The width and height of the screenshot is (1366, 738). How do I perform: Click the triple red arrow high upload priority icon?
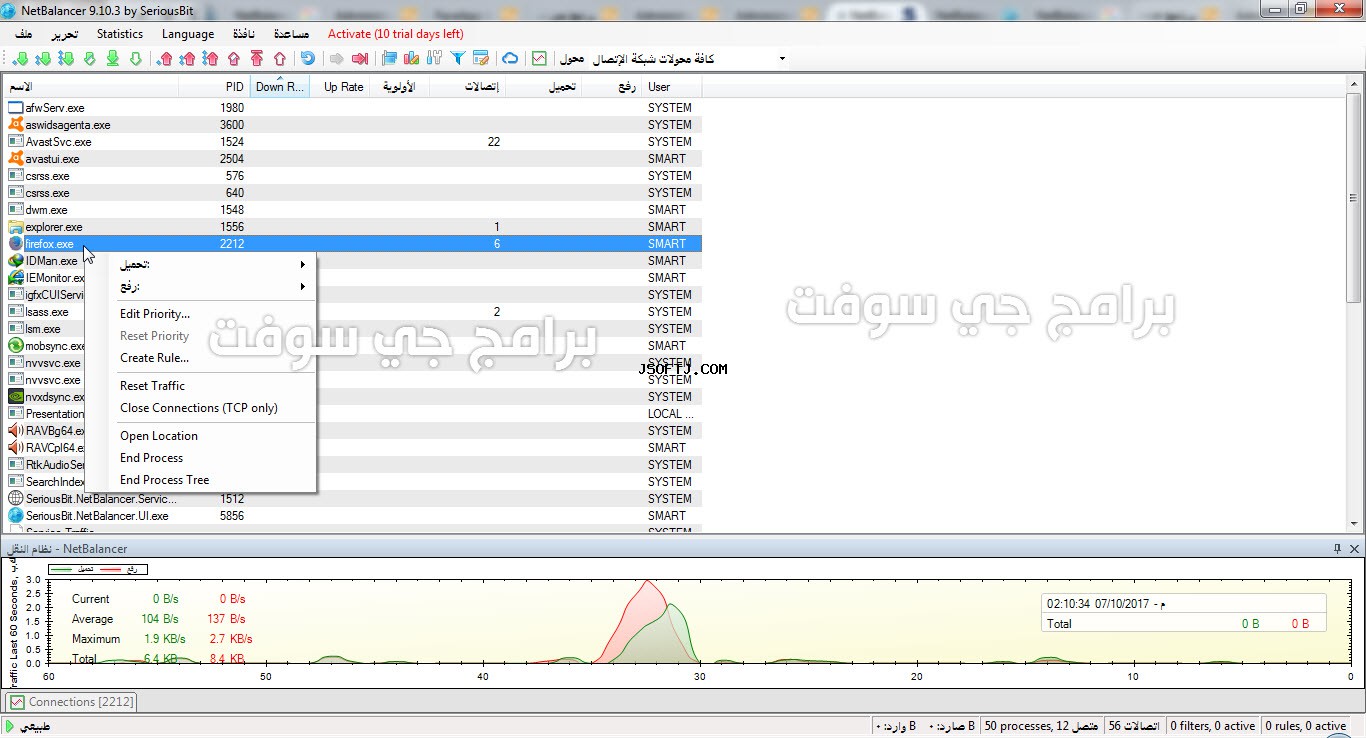[x=210, y=59]
